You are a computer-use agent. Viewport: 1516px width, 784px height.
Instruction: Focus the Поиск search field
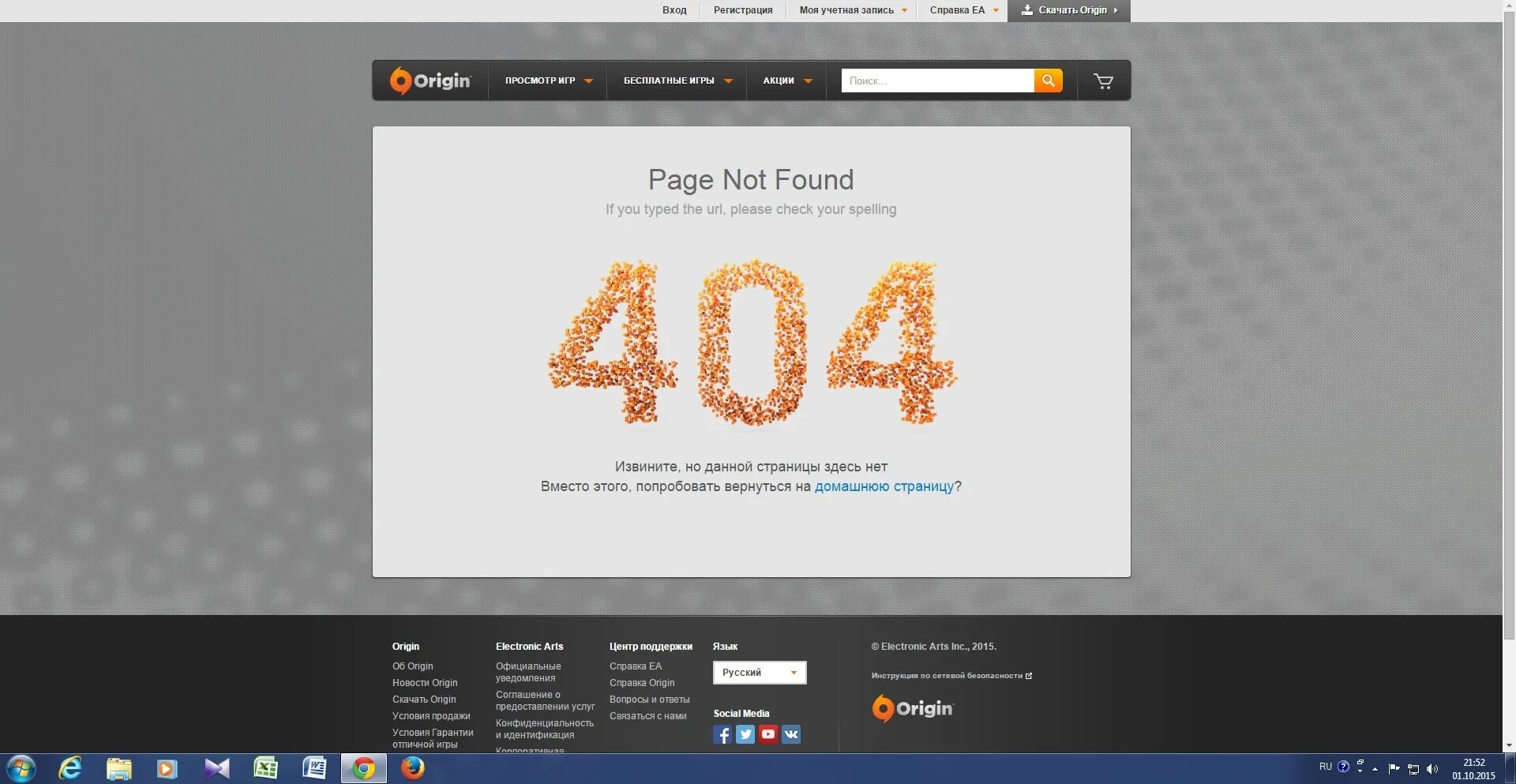[937, 81]
